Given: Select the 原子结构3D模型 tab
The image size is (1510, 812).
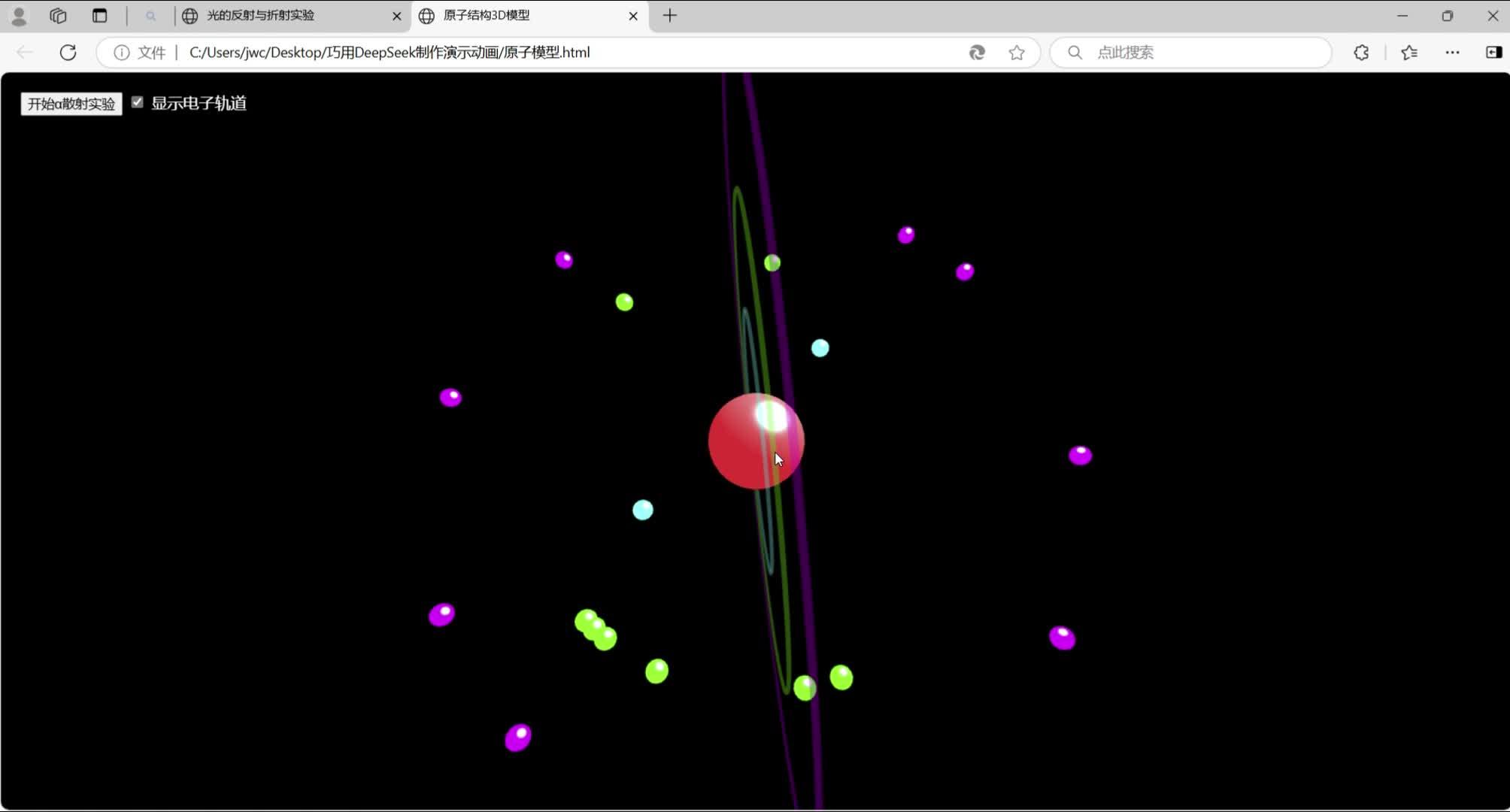Looking at the screenshot, I should tap(486, 16).
